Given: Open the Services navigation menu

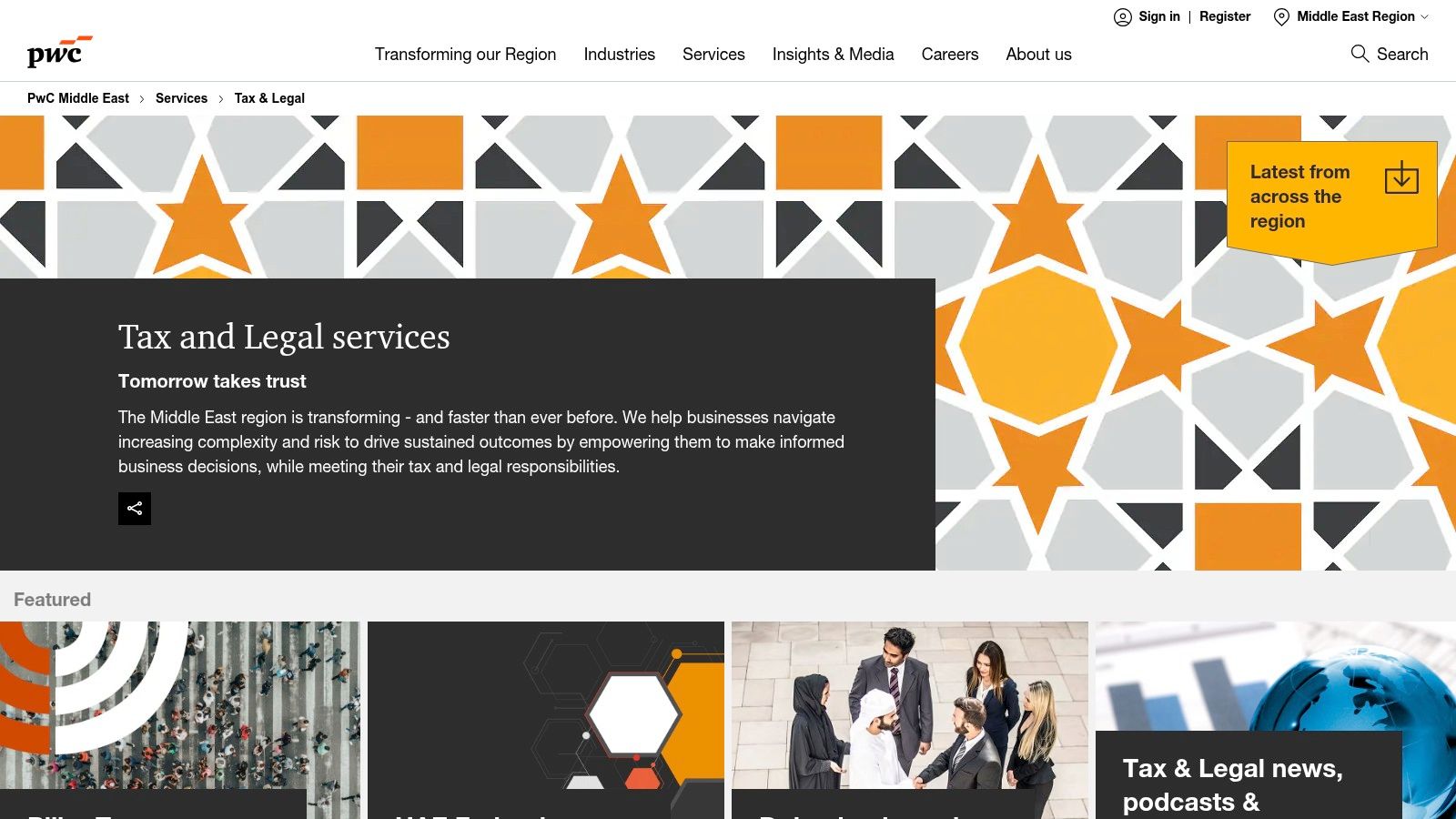Looking at the screenshot, I should 713,55.
